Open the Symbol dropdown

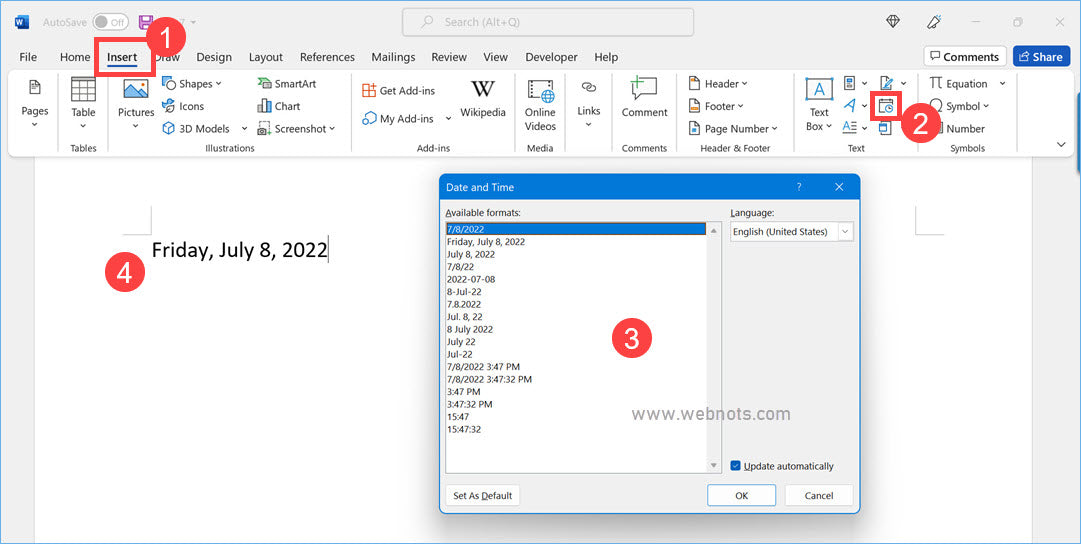[959, 106]
